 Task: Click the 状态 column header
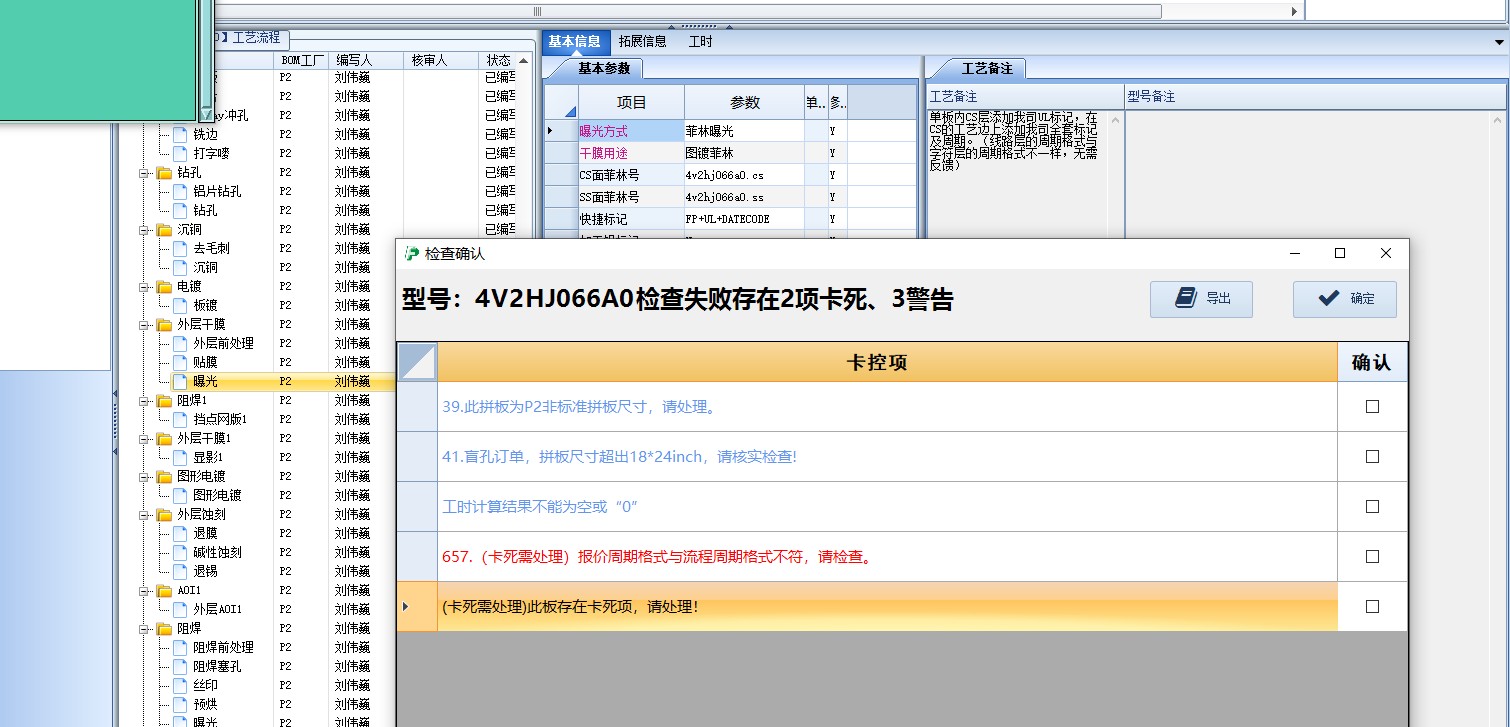tap(498, 60)
